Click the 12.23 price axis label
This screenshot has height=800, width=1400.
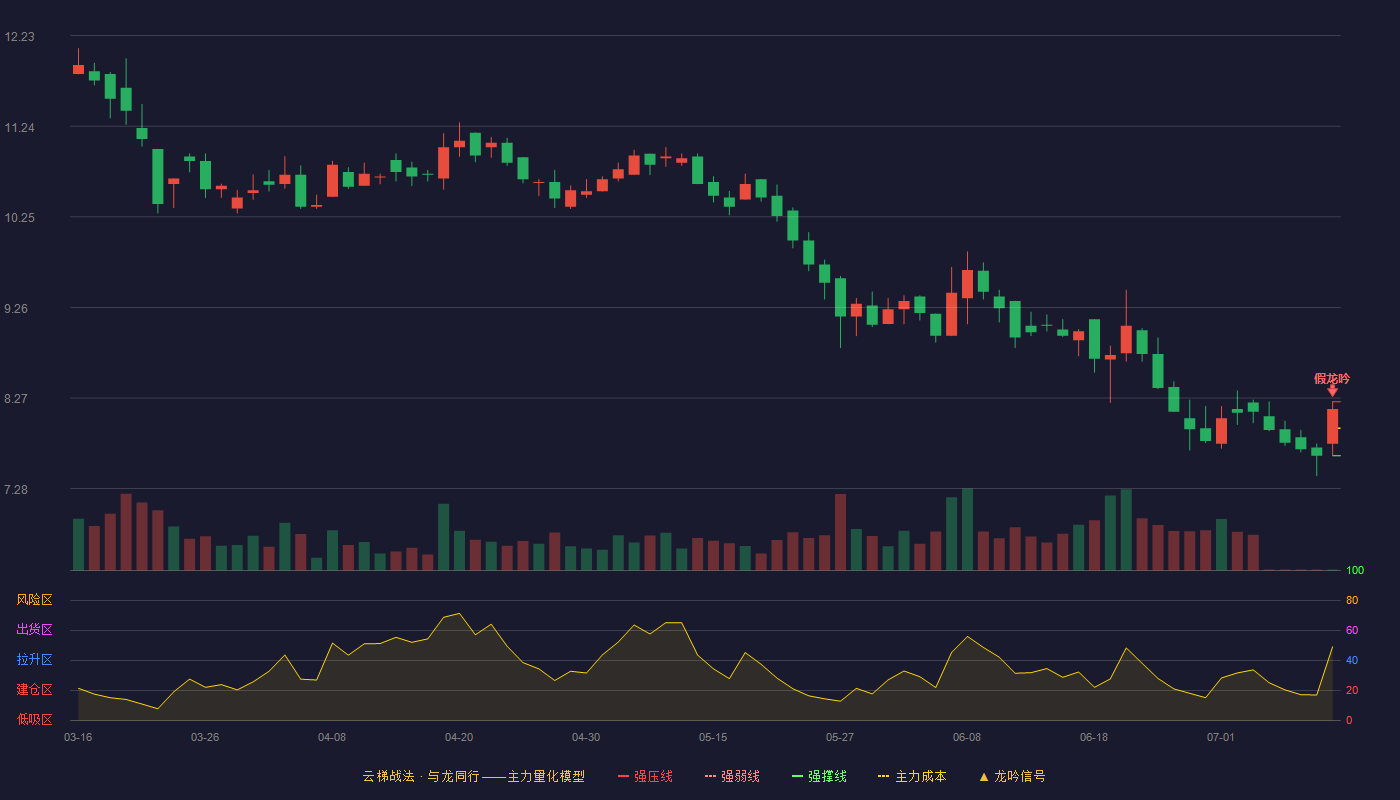click(19, 37)
